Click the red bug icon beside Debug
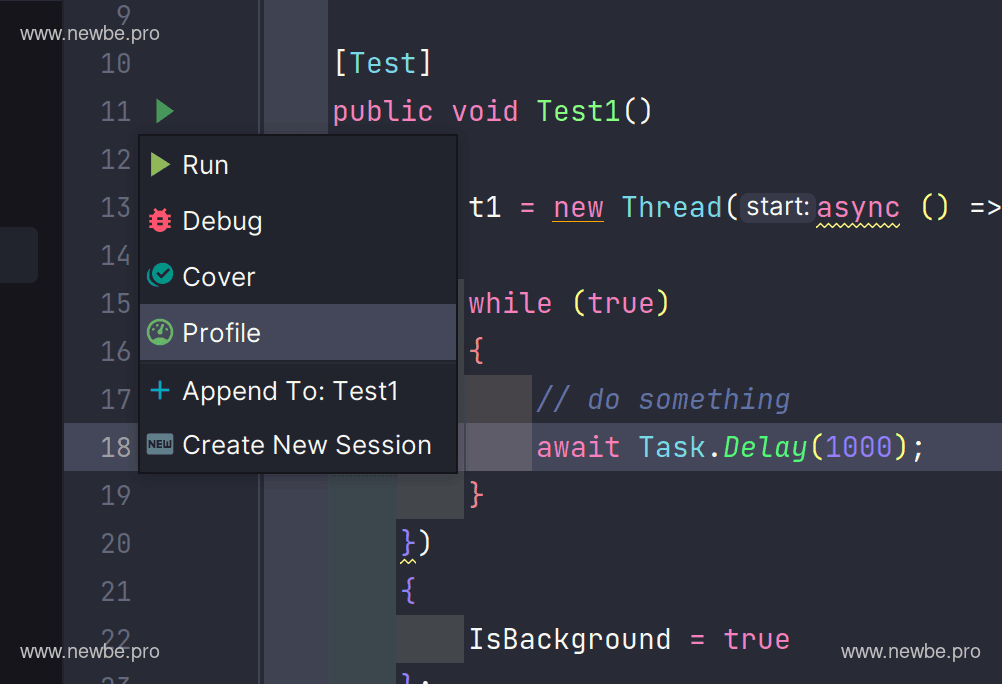Screen dimensions: 1002x684 pyautogui.click(x=160, y=221)
